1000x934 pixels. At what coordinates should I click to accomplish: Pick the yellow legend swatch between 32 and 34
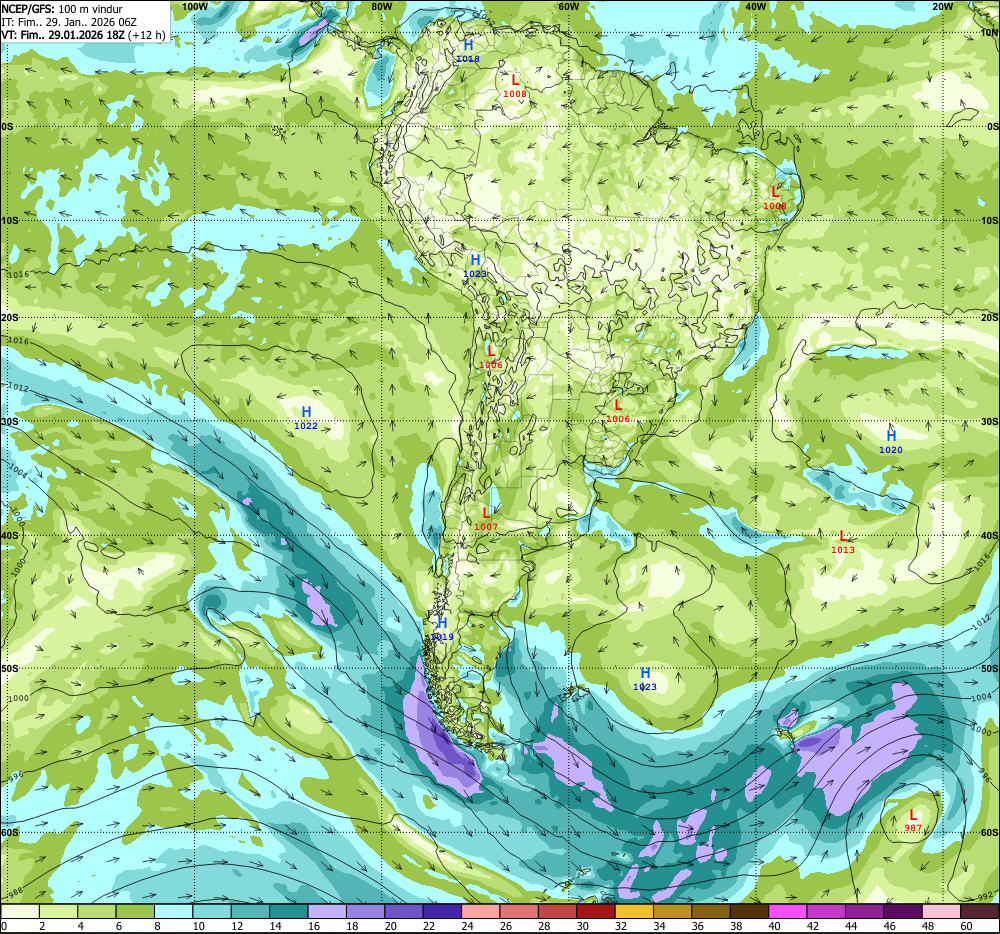(635, 911)
